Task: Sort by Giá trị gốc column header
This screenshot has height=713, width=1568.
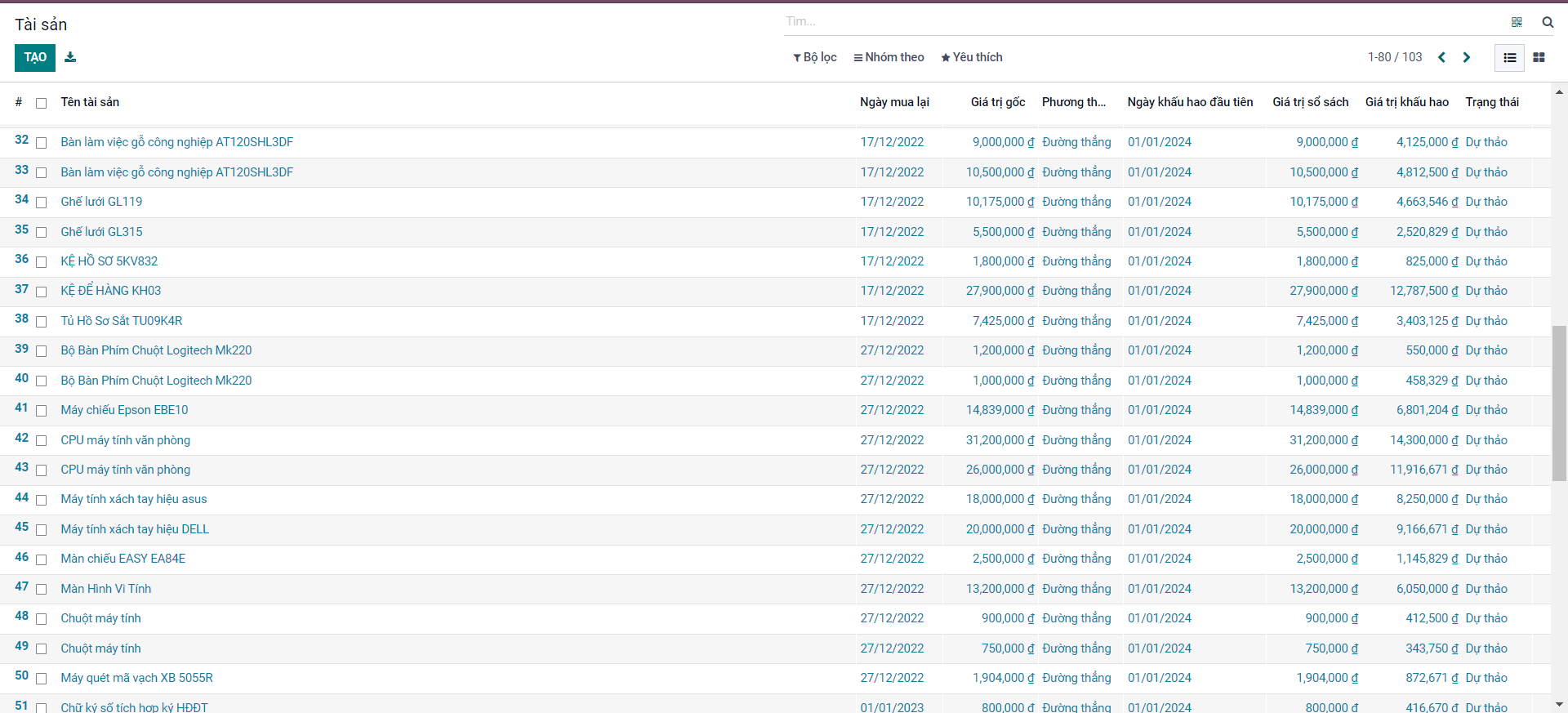Action: click(997, 102)
